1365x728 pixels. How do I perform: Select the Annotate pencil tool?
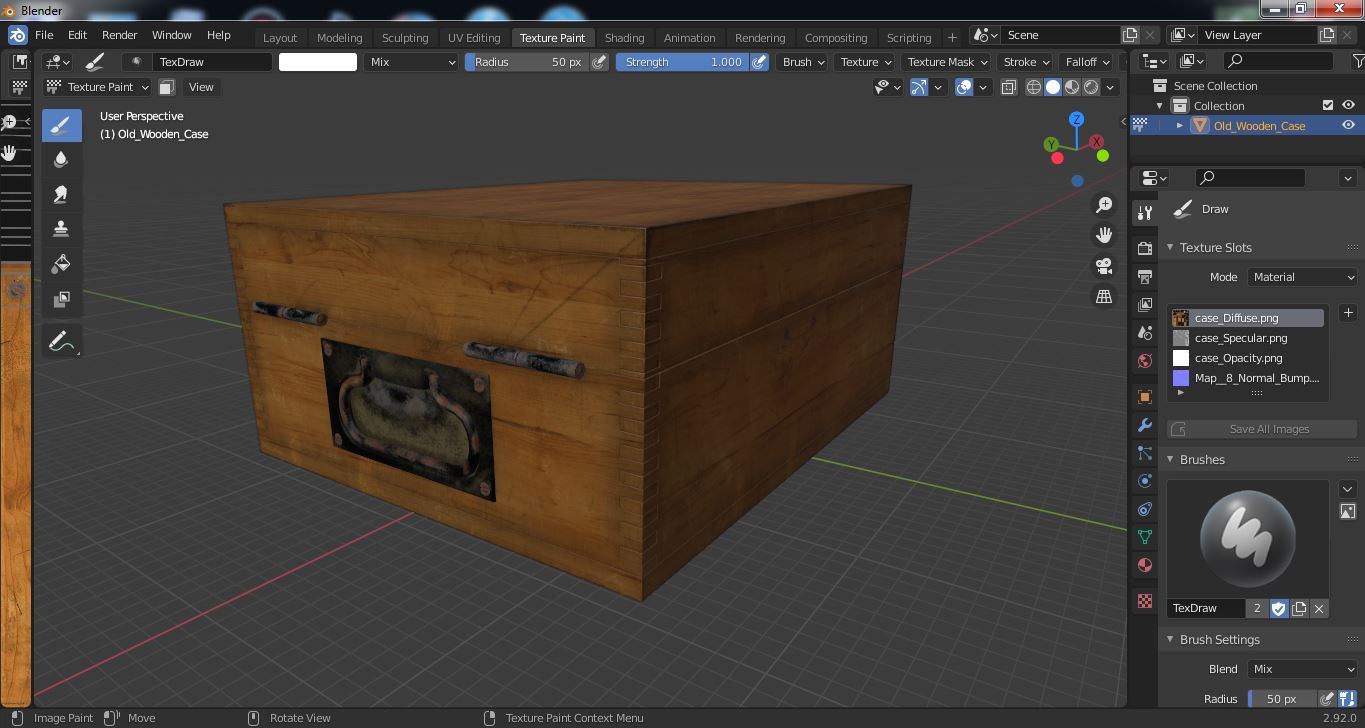[x=61, y=342]
